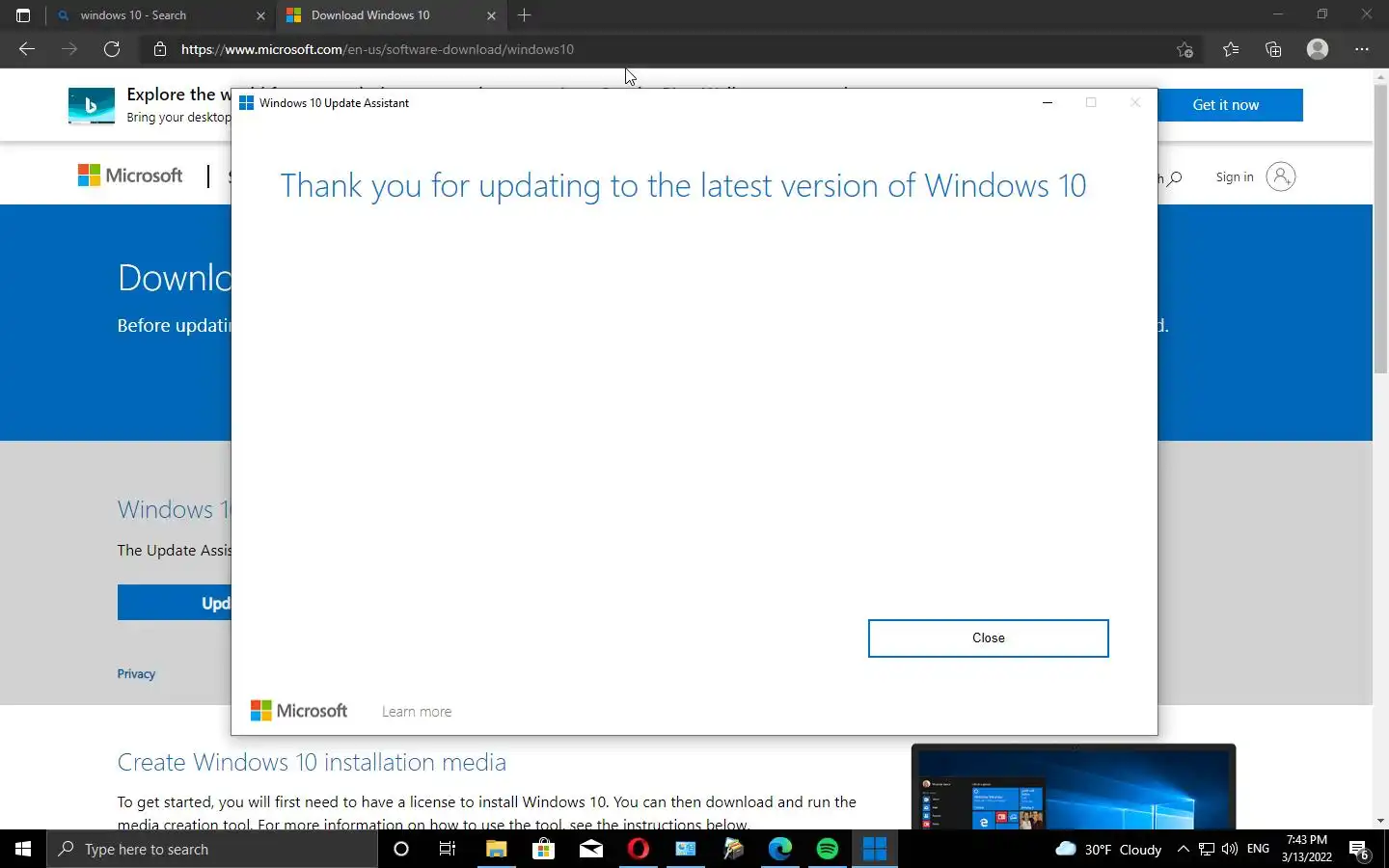Open Collections in Edge
Image resolution: width=1389 pixels, height=868 pixels.
click(x=1273, y=49)
